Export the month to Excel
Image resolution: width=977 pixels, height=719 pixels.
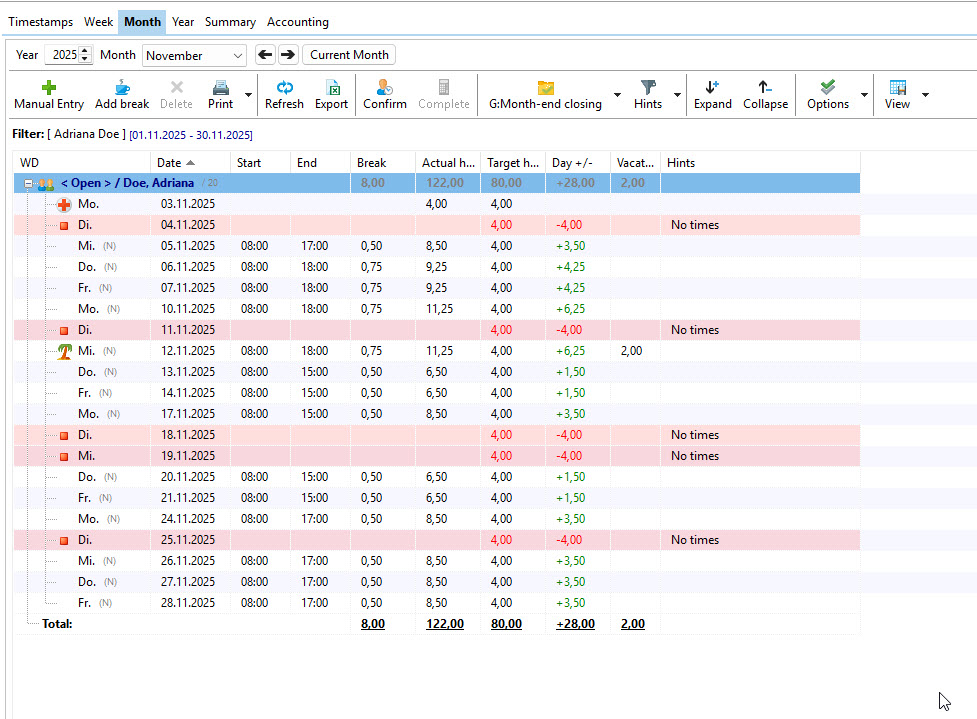point(331,88)
